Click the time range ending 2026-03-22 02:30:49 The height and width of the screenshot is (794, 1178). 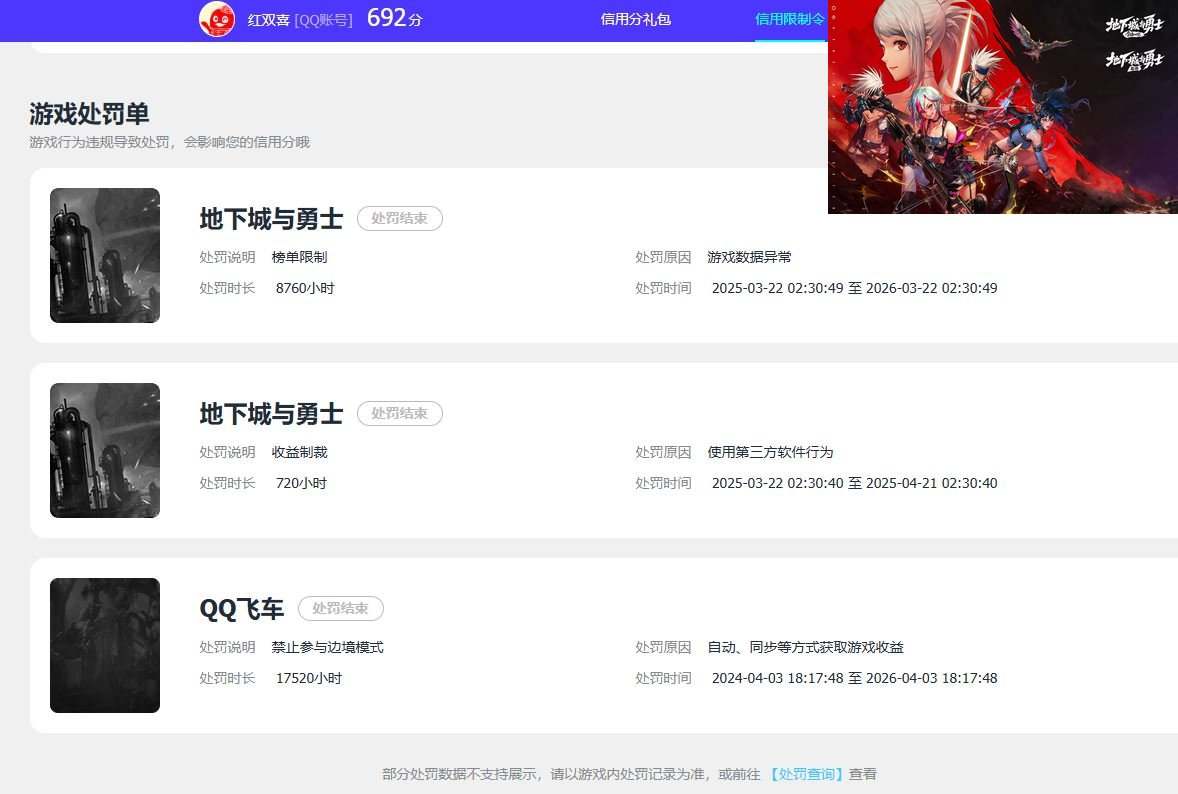(x=854, y=288)
